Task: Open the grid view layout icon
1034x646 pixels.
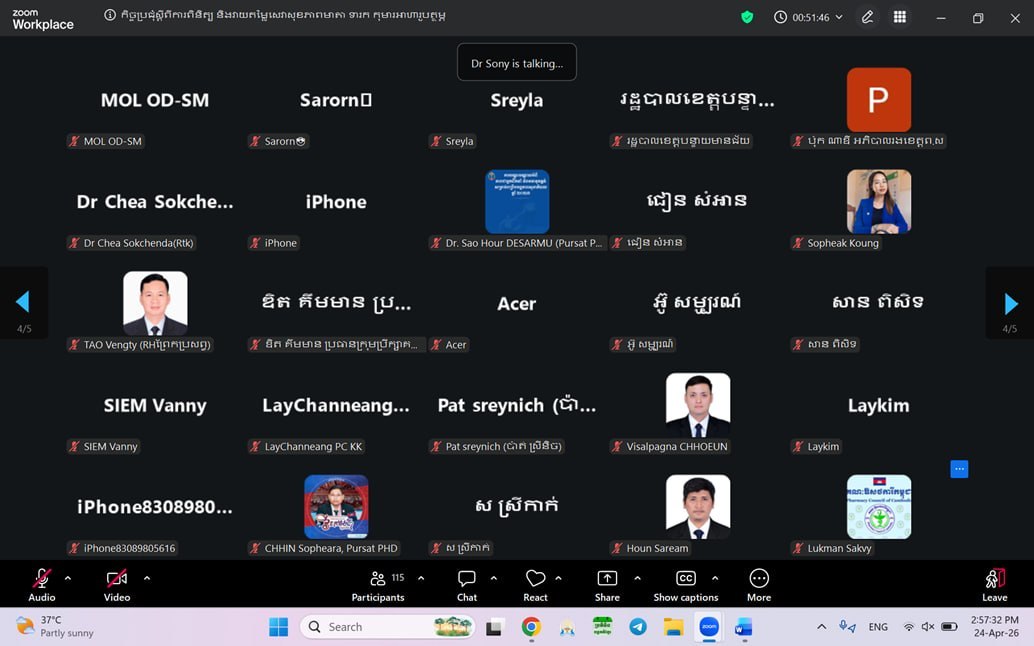Action: pos(899,17)
